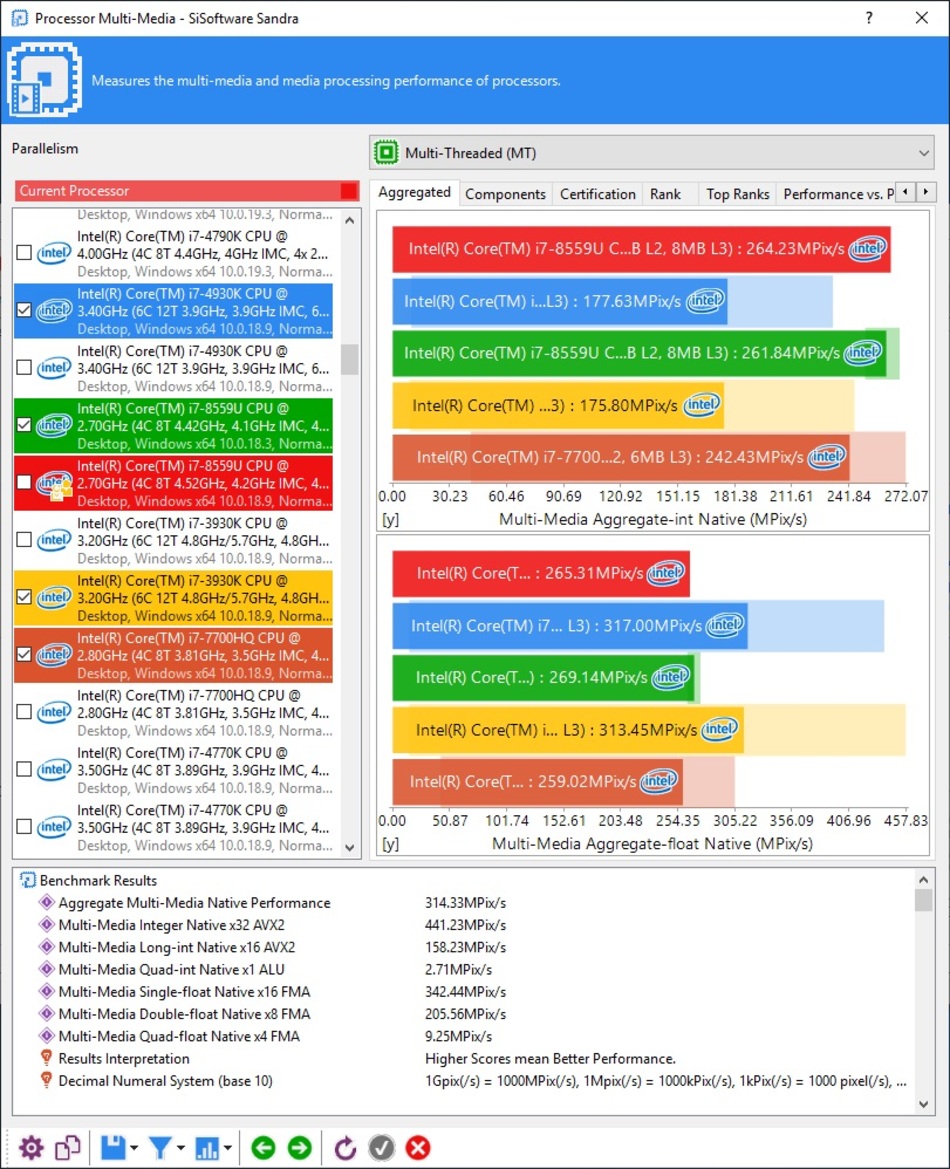Image resolution: width=950 pixels, height=1169 pixels.
Task: Click the green 261.84MPix/s result bar
Action: tap(639, 353)
